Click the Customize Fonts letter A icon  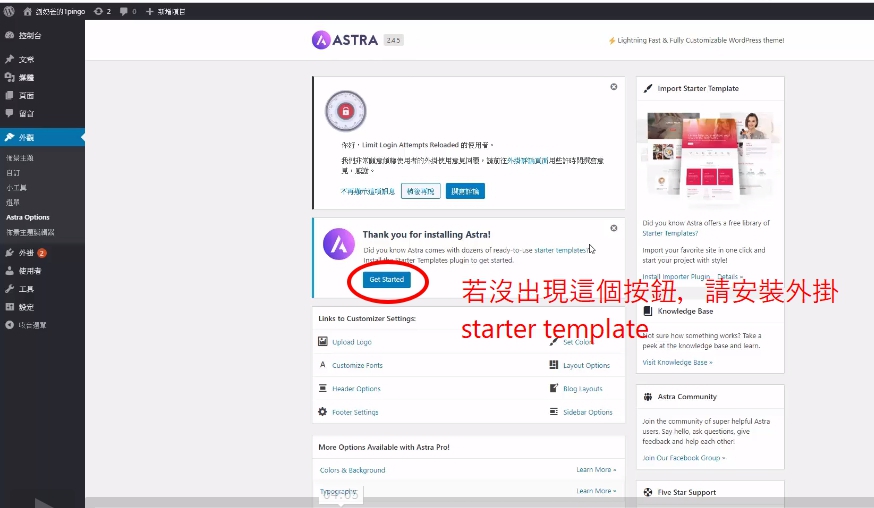point(323,365)
